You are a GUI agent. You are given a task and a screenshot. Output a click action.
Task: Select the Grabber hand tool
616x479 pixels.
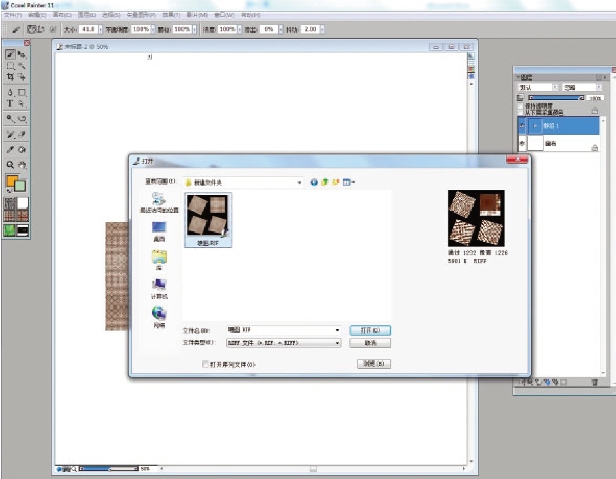(22, 164)
